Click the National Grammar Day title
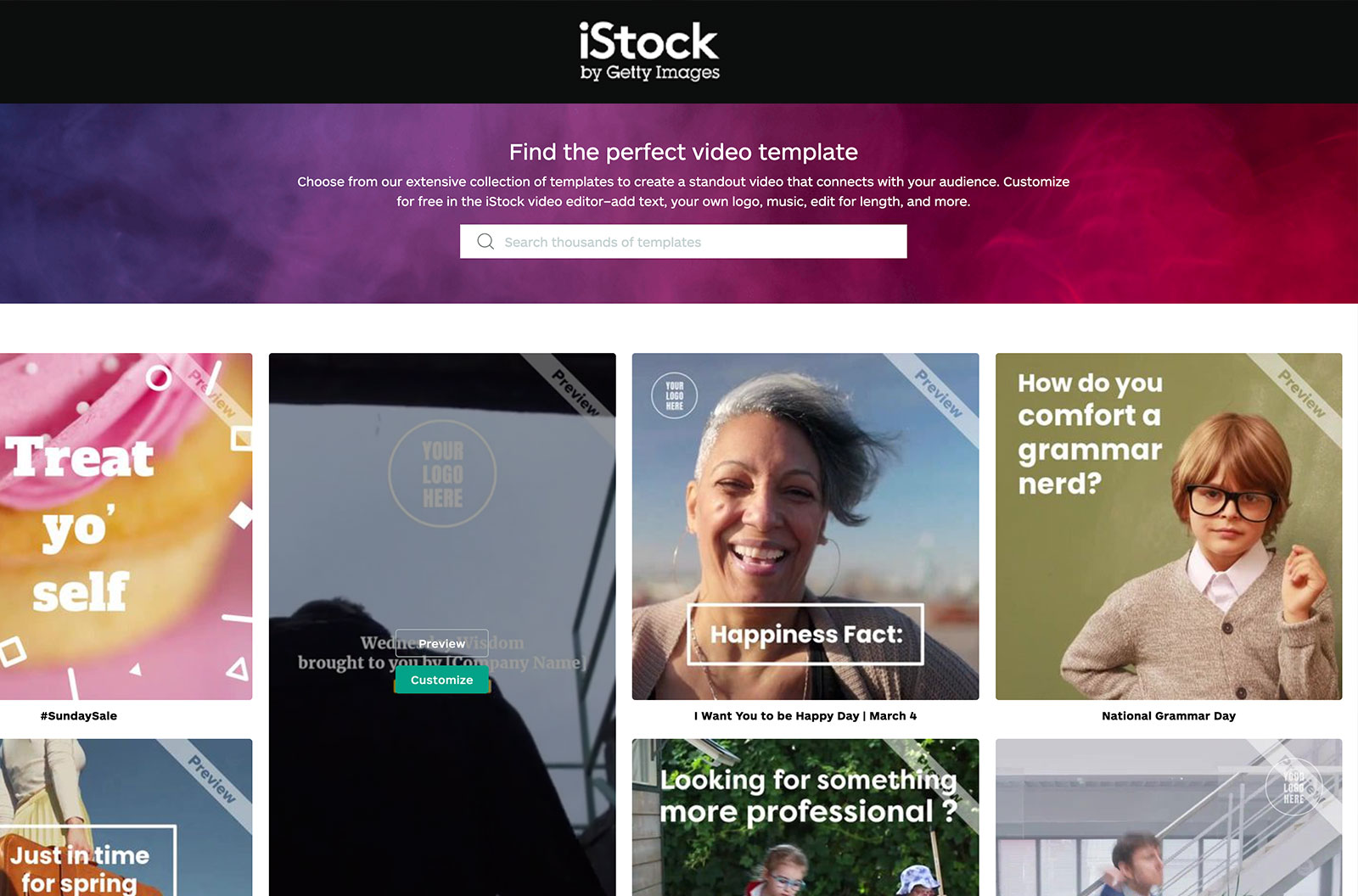 1169,716
